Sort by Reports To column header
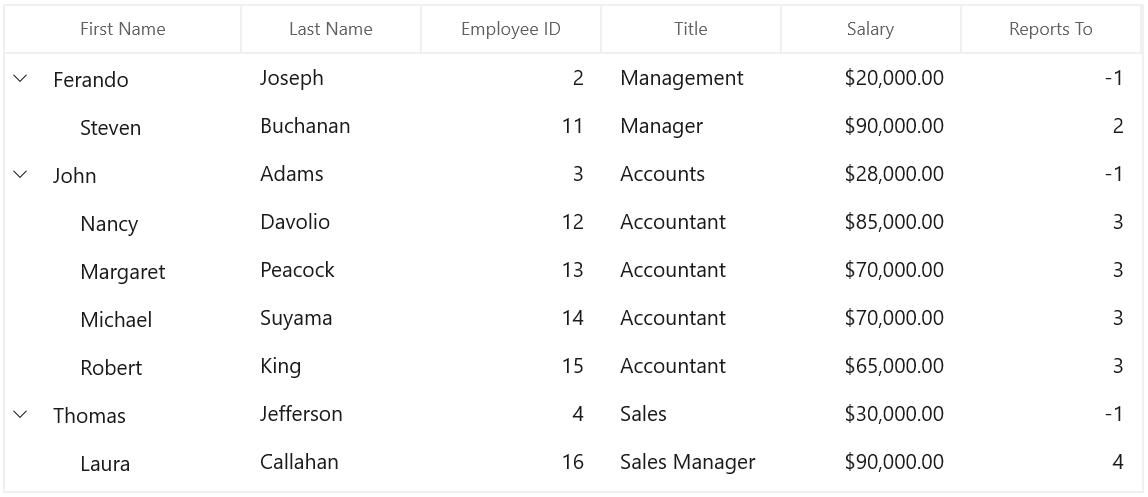Viewport: 1148px width, 497px height. click(x=1051, y=29)
